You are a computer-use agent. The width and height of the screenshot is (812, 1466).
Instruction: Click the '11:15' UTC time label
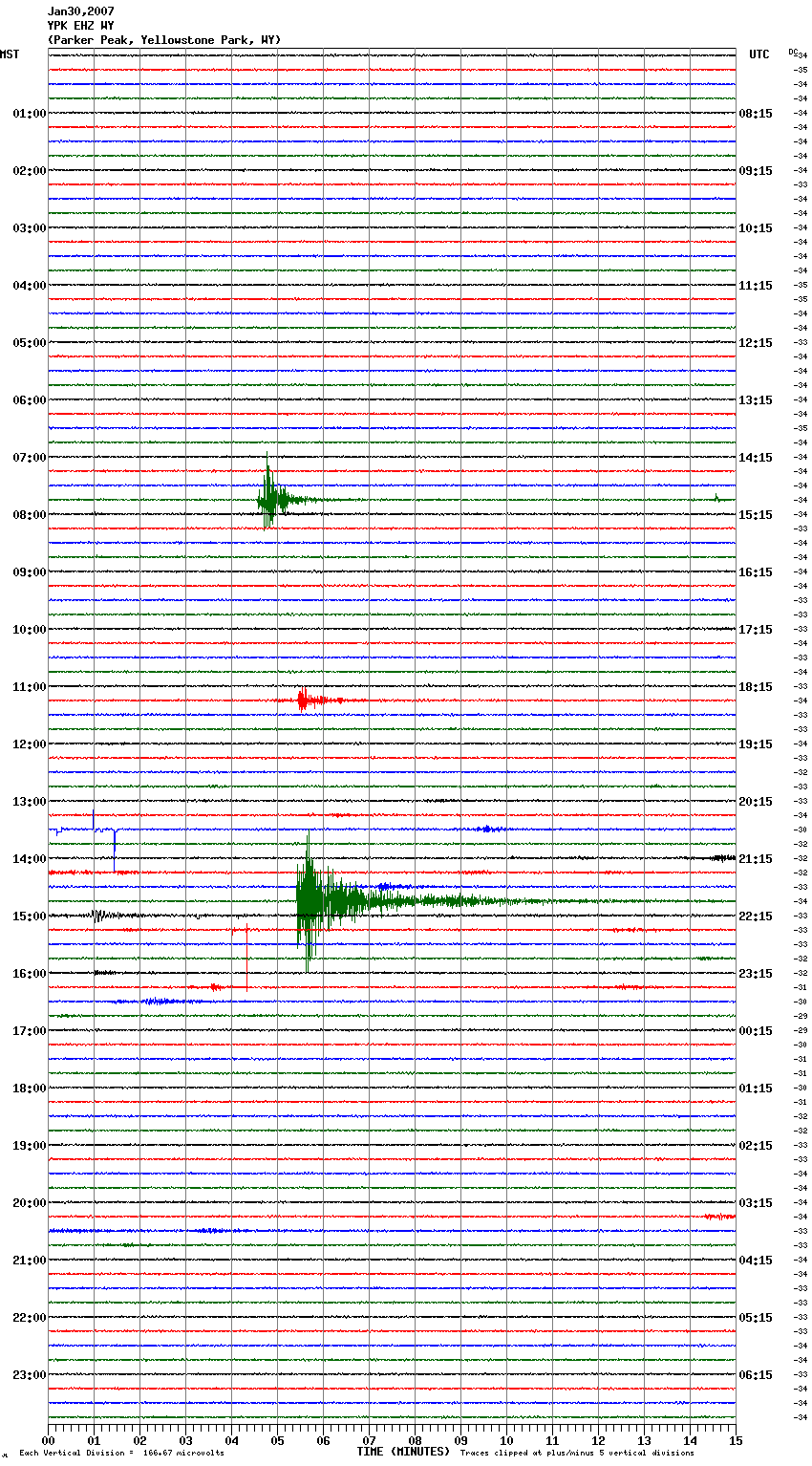[x=756, y=286]
